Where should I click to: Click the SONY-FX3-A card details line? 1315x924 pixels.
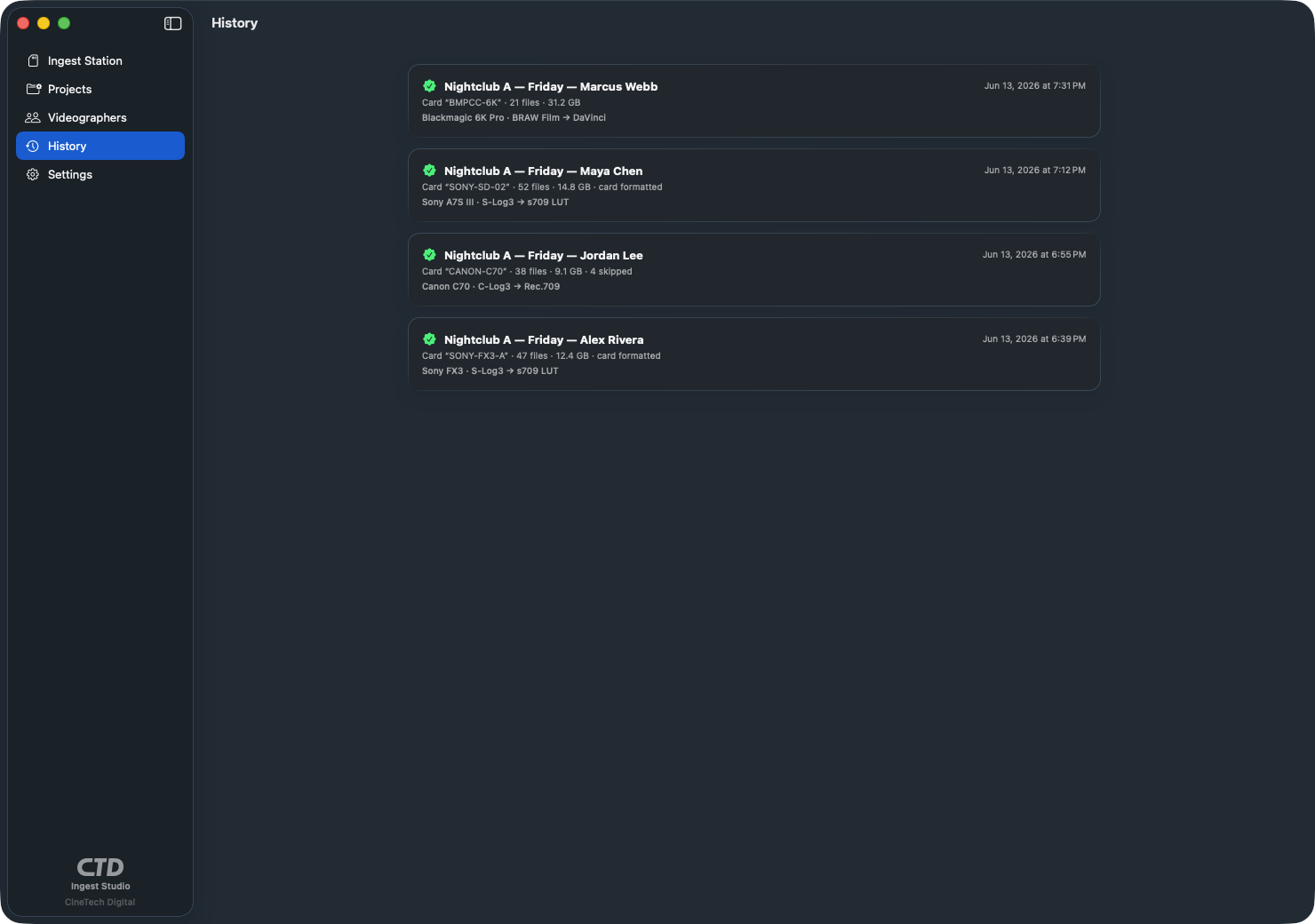tap(541, 356)
